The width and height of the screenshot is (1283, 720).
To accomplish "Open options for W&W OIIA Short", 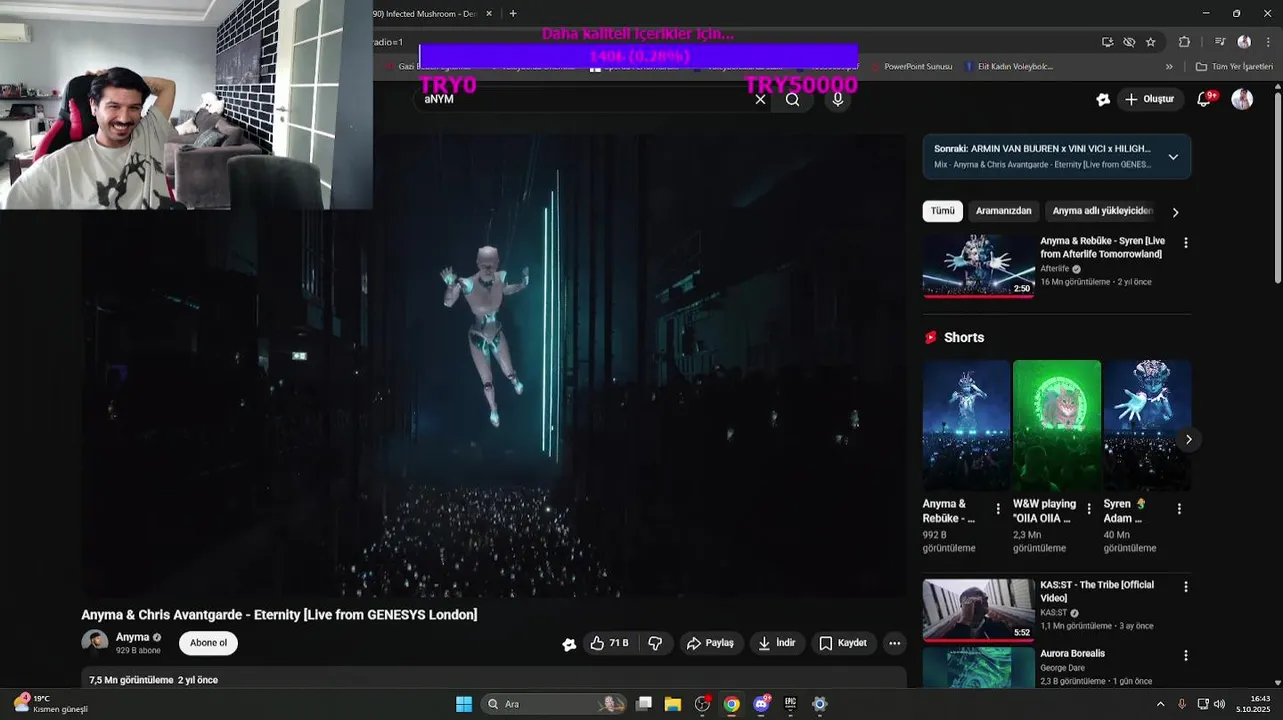I will [x=1089, y=509].
